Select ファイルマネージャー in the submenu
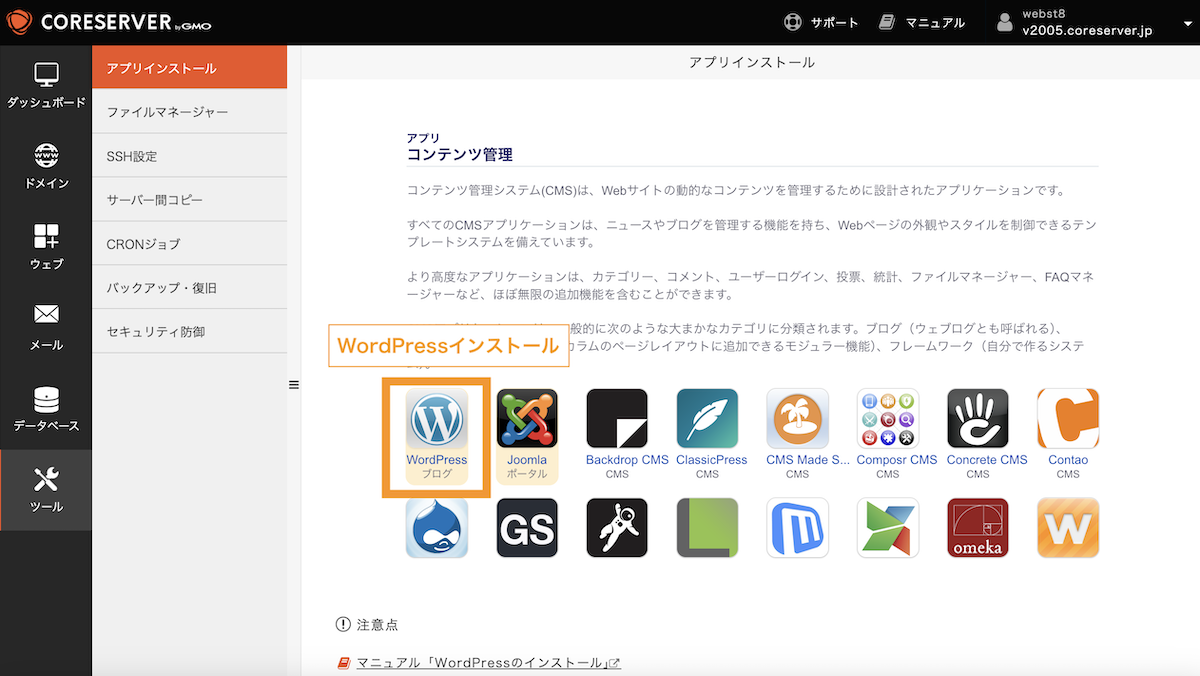 190,112
